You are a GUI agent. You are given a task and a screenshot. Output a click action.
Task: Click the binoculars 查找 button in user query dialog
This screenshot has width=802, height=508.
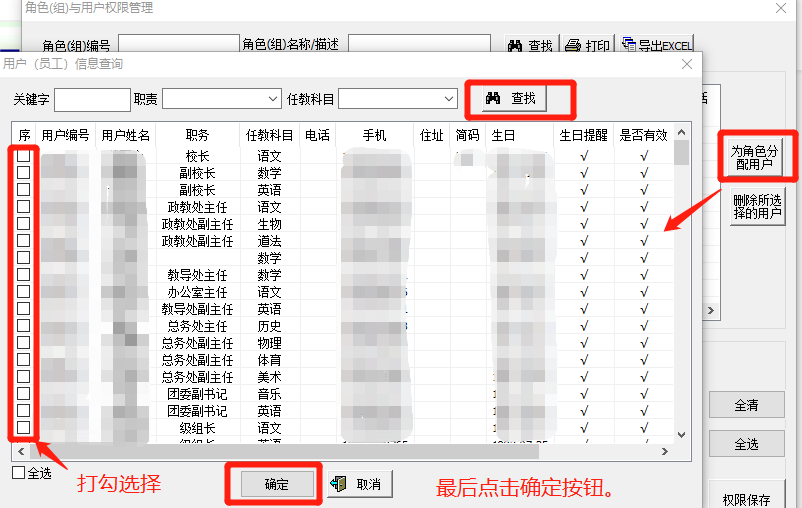tap(515, 98)
